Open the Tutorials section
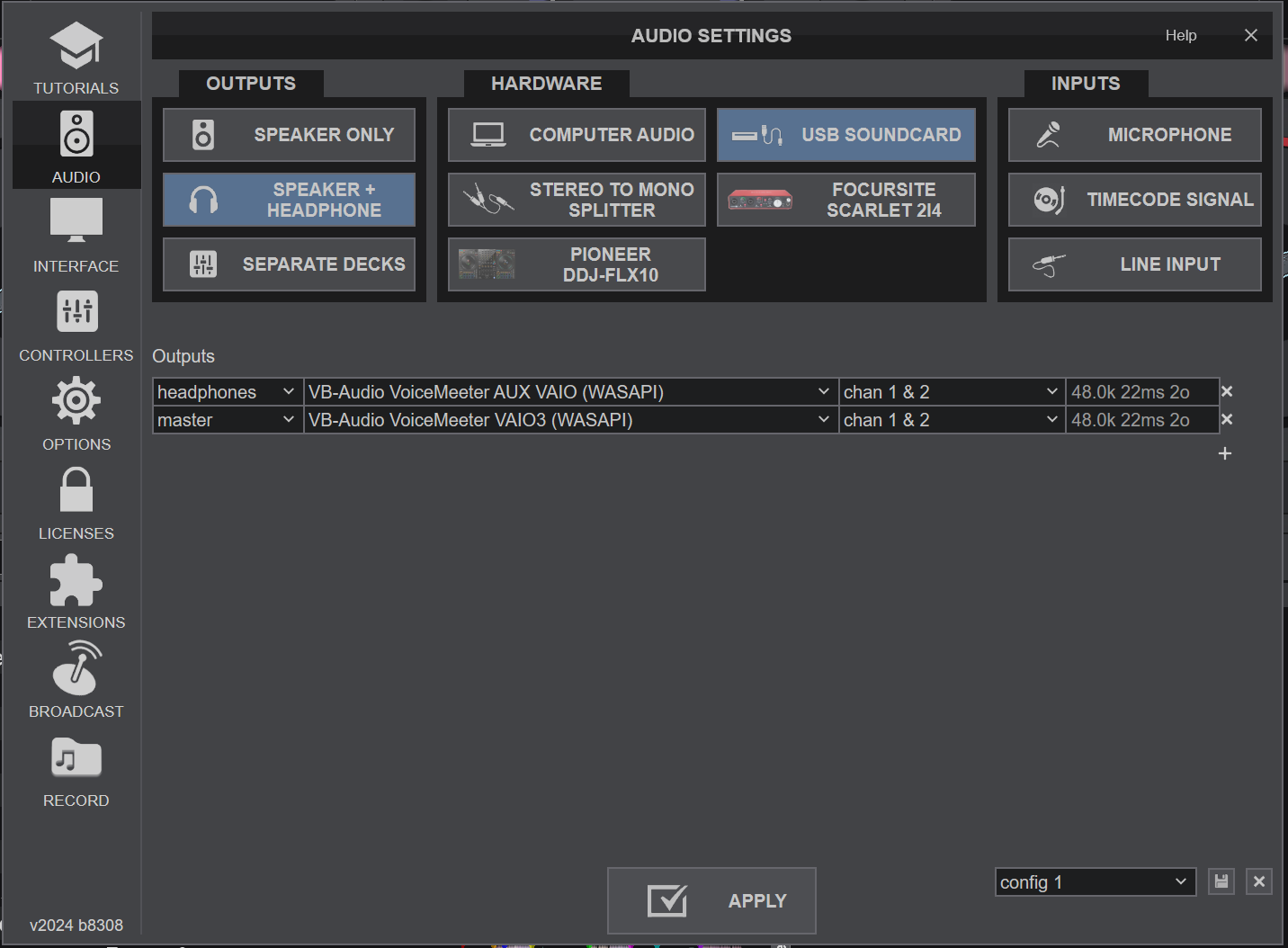Viewport: 1288px width, 948px height. (x=76, y=58)
